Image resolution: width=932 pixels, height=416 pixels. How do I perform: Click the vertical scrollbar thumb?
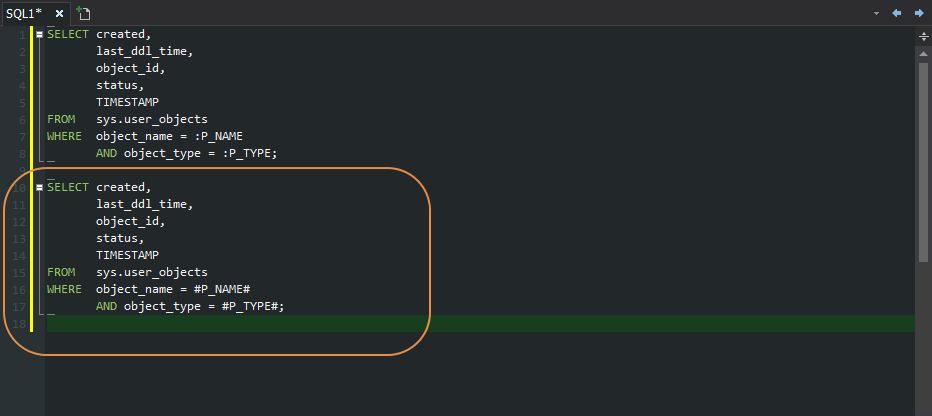click(x=923, y=160)
